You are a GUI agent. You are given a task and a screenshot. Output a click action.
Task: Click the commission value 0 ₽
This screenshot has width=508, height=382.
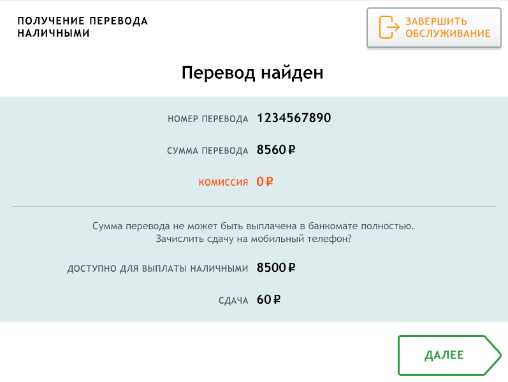point(265,182)
